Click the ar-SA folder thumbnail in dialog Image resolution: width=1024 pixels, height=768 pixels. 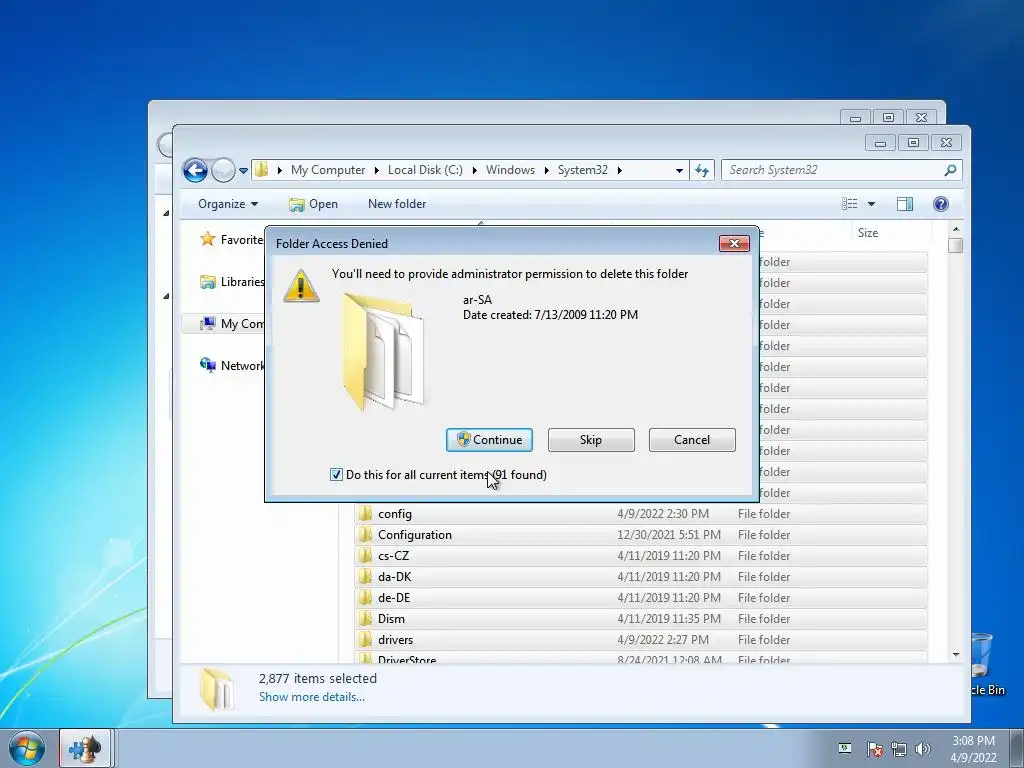pos(383,351)
